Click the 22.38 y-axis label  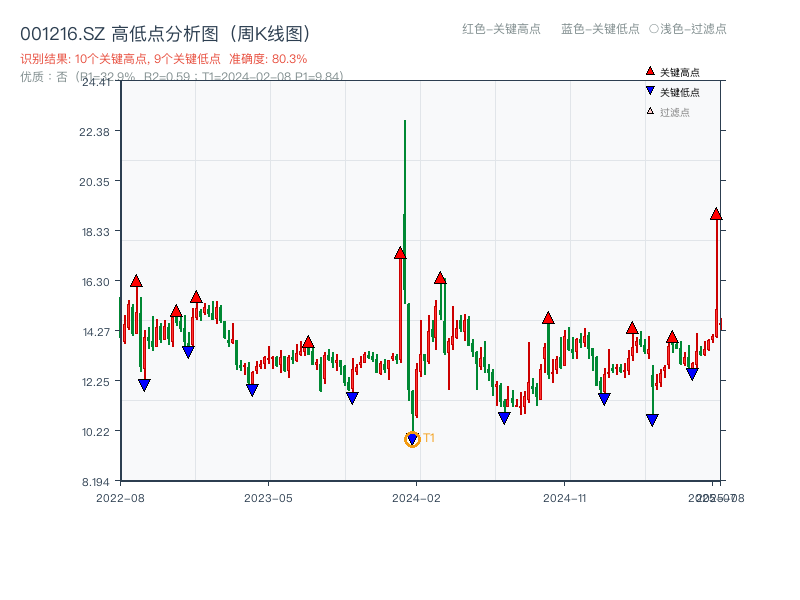point(94,132)
